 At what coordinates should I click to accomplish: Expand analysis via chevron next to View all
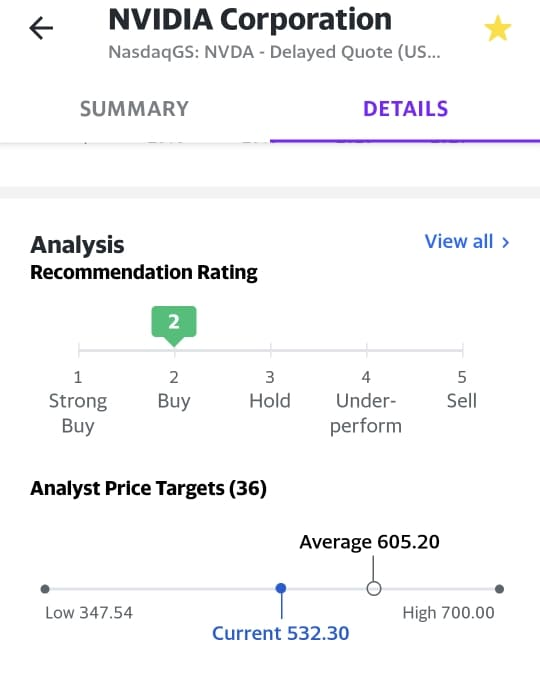505,242
